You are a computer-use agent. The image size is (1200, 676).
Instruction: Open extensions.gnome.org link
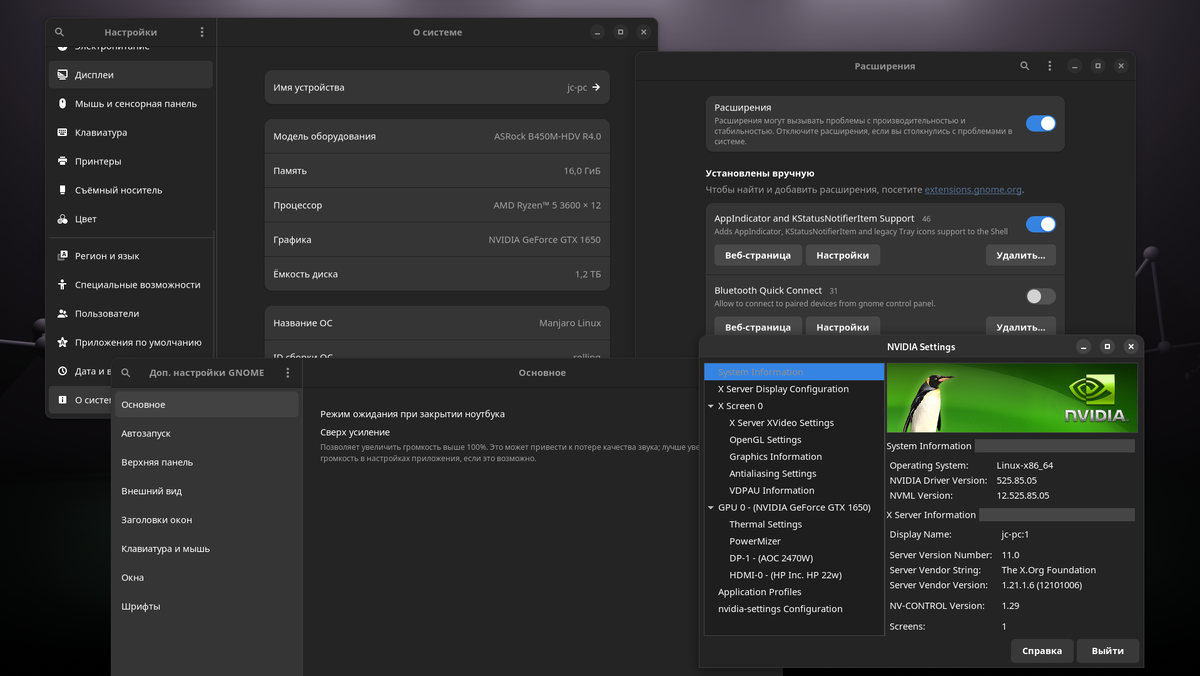[972, 189]
